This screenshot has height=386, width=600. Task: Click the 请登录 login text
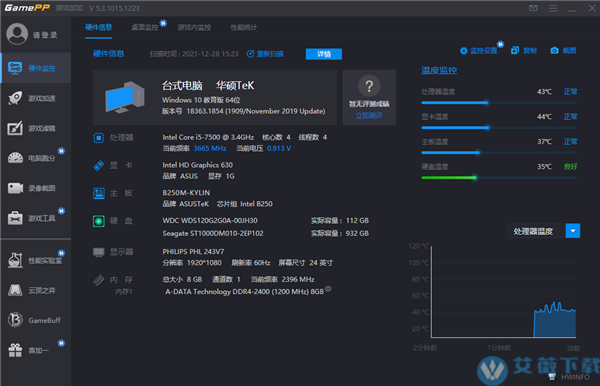45,35
